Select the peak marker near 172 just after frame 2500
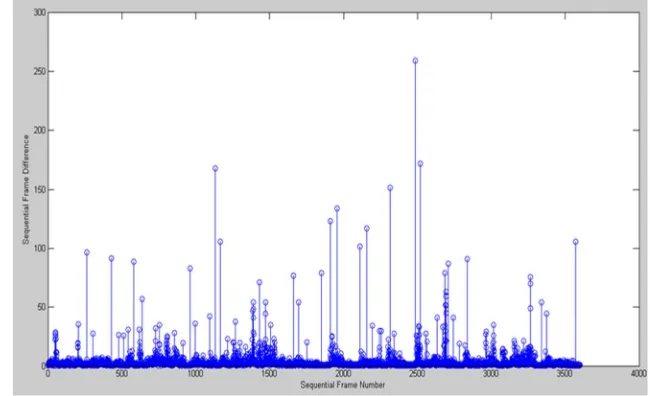 [x=420, y=164]
